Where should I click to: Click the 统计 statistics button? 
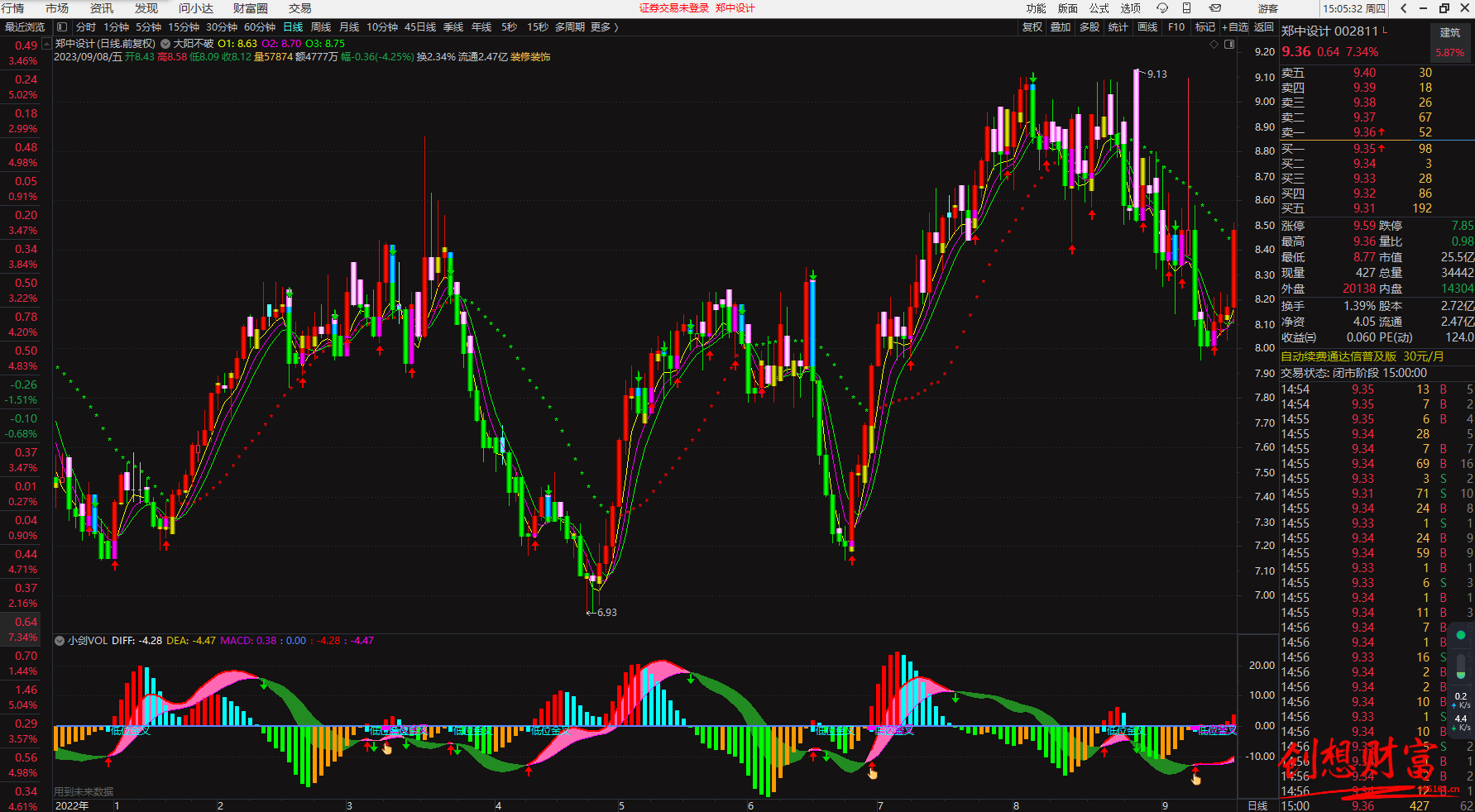coord(1118,27)
